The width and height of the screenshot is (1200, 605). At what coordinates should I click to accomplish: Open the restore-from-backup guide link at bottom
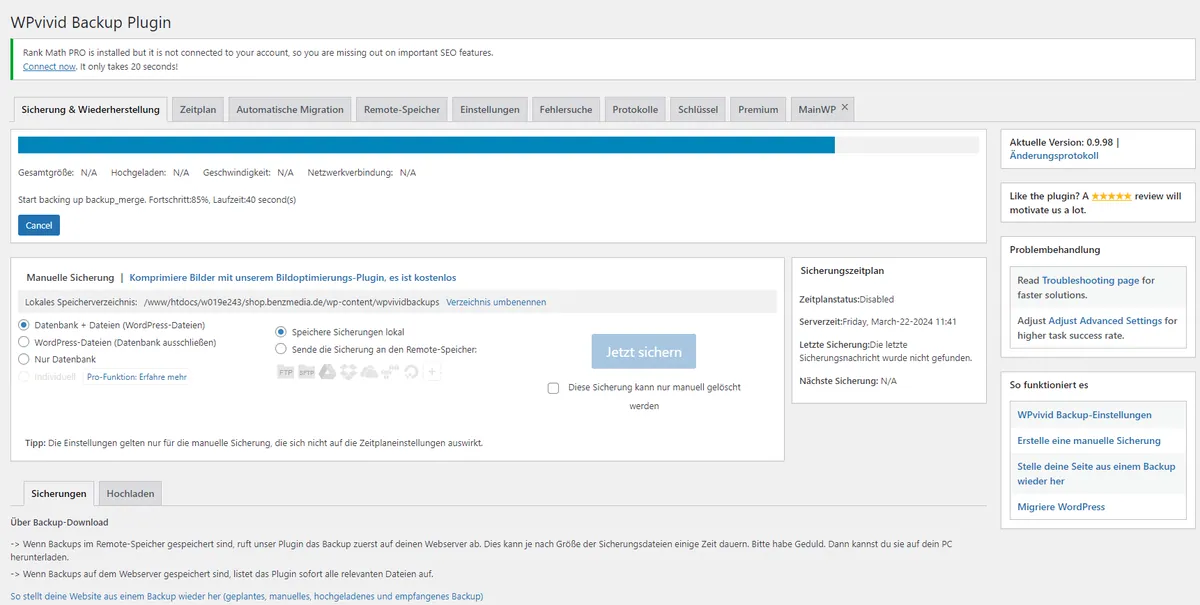pos(247,596)
